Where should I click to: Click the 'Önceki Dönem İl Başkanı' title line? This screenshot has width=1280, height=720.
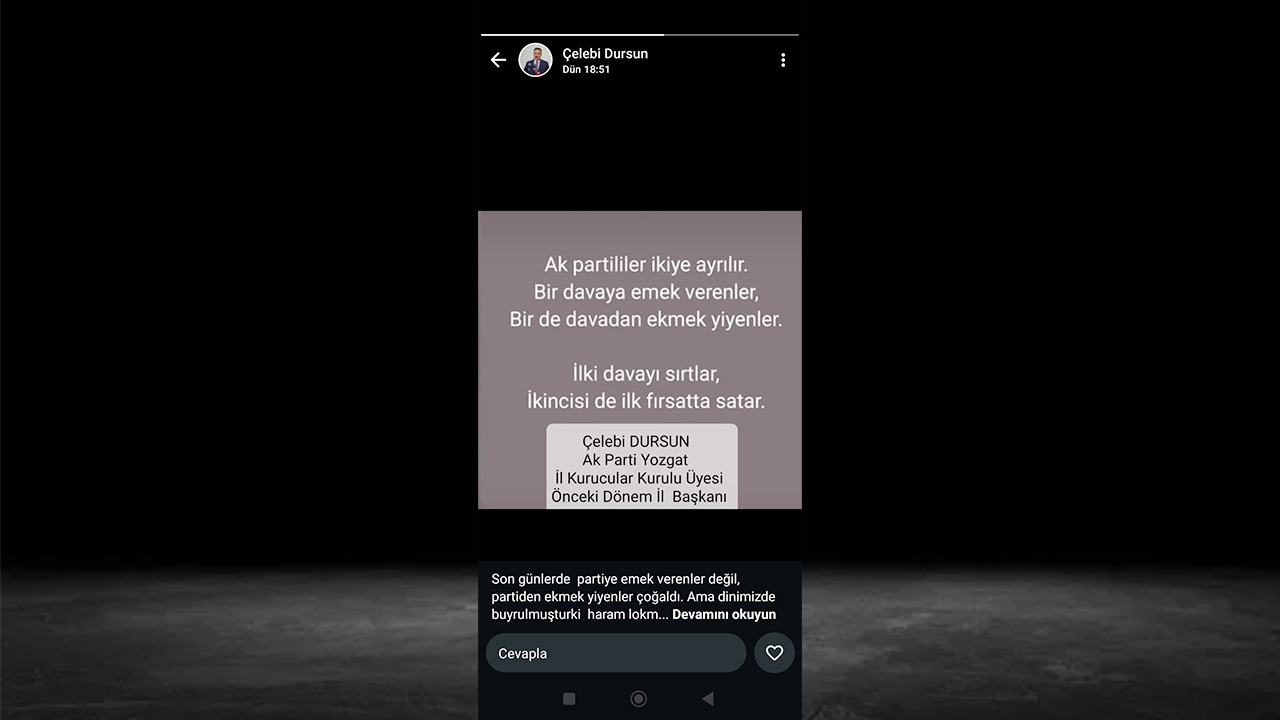639,496
